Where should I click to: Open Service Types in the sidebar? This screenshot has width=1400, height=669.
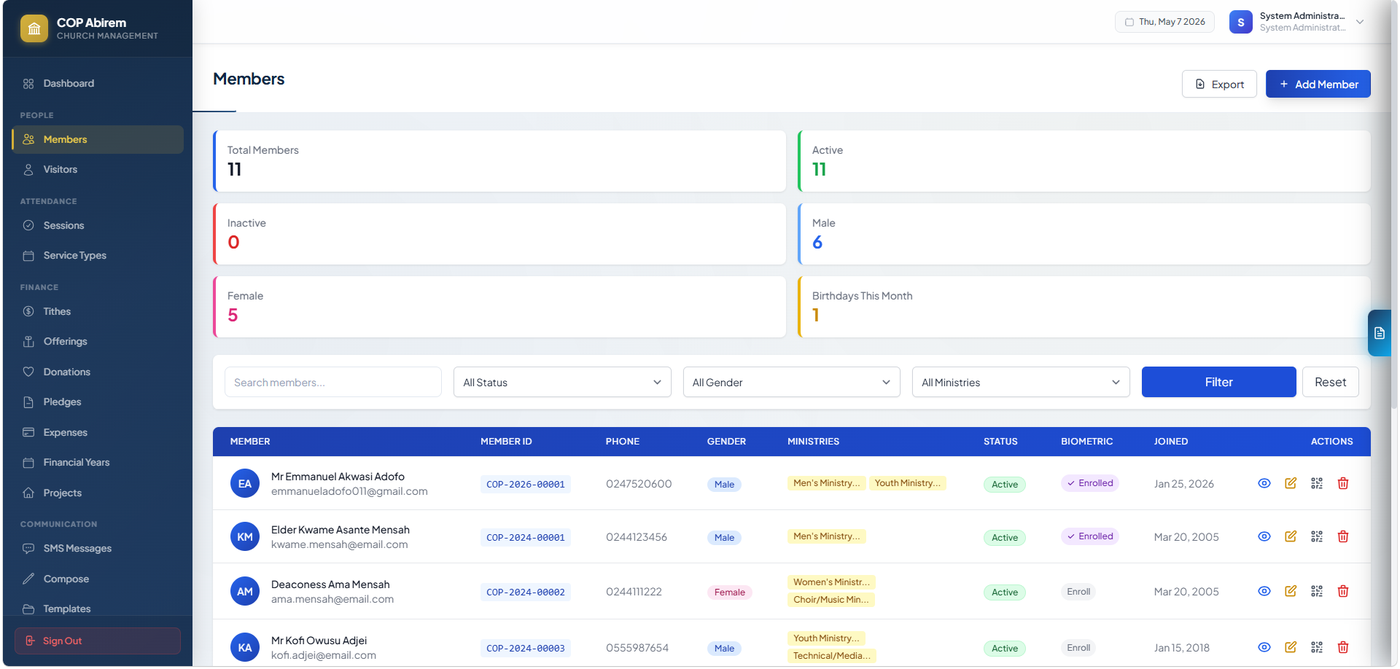click(x=97, y=255)
